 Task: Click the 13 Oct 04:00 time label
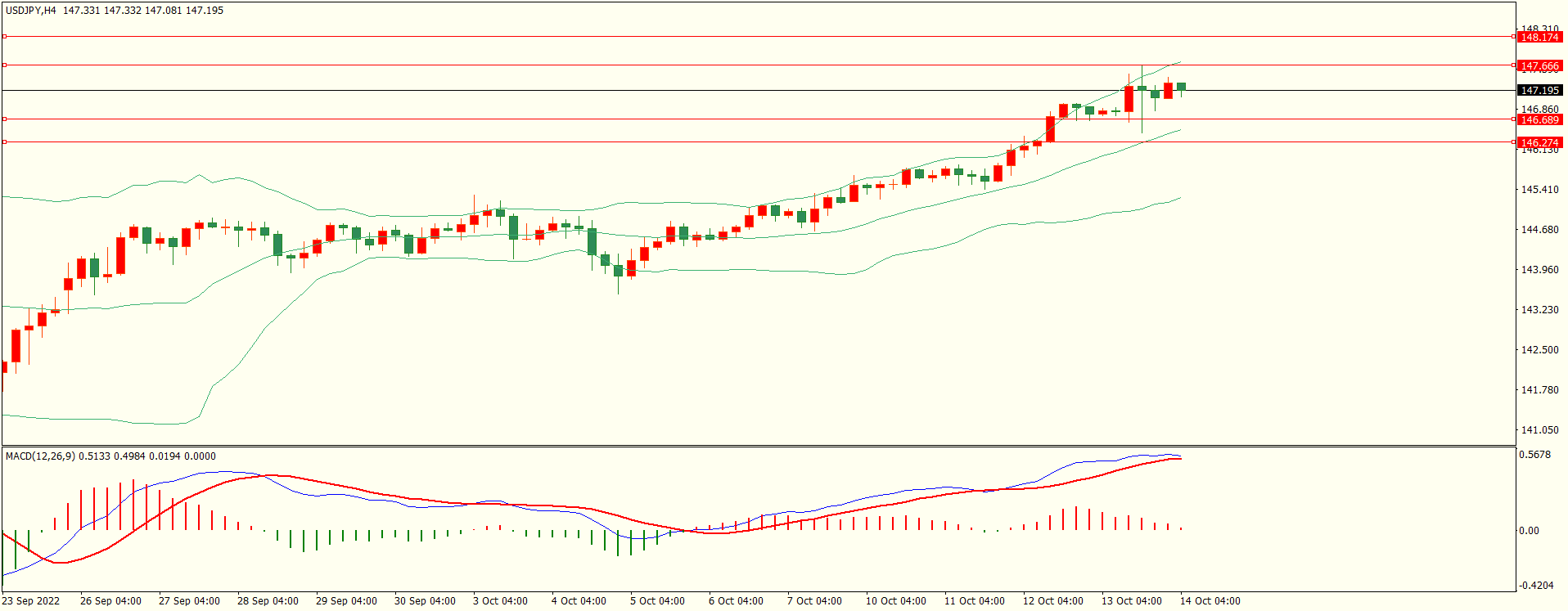(x=1132, y=600)
